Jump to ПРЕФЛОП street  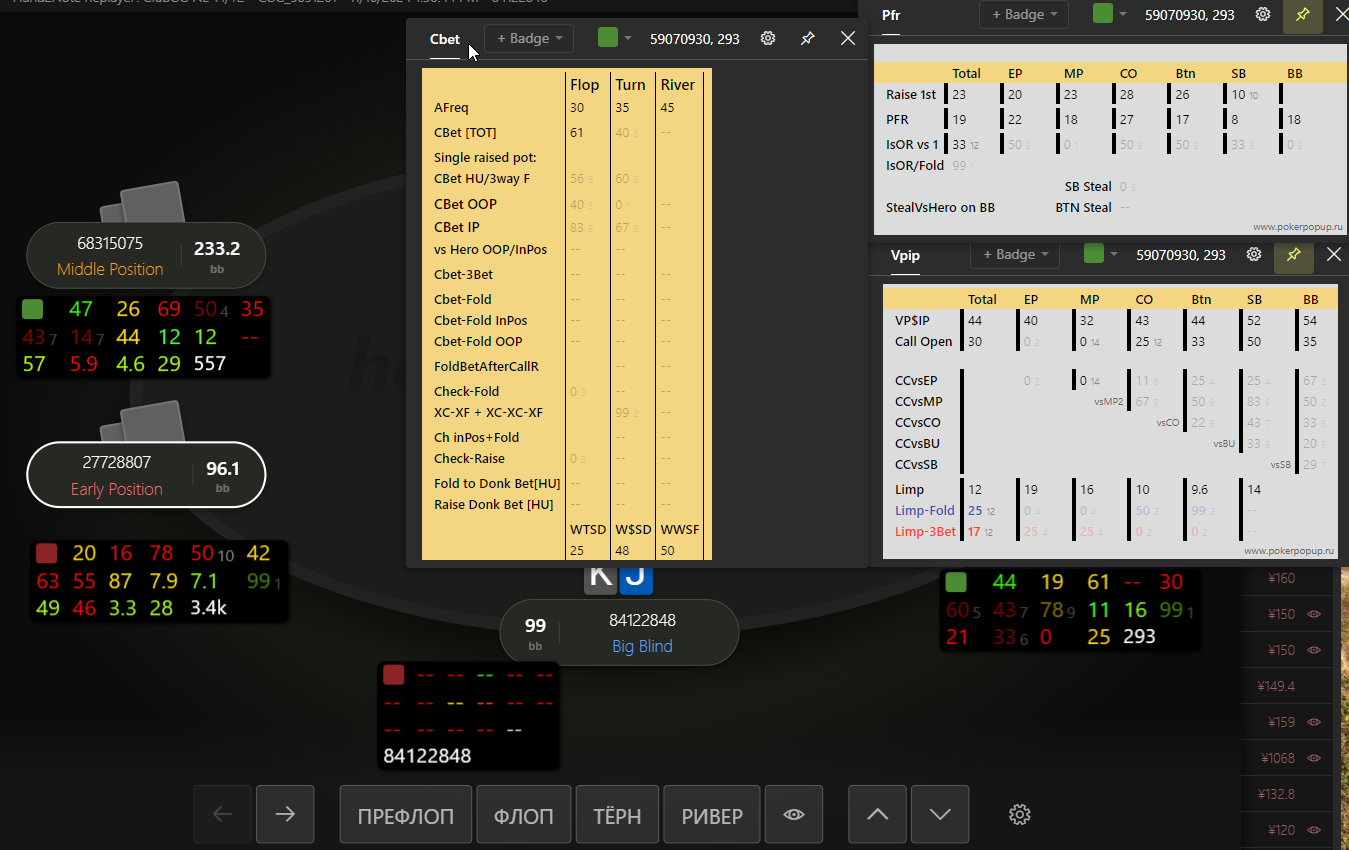click(x=406, y=815)
